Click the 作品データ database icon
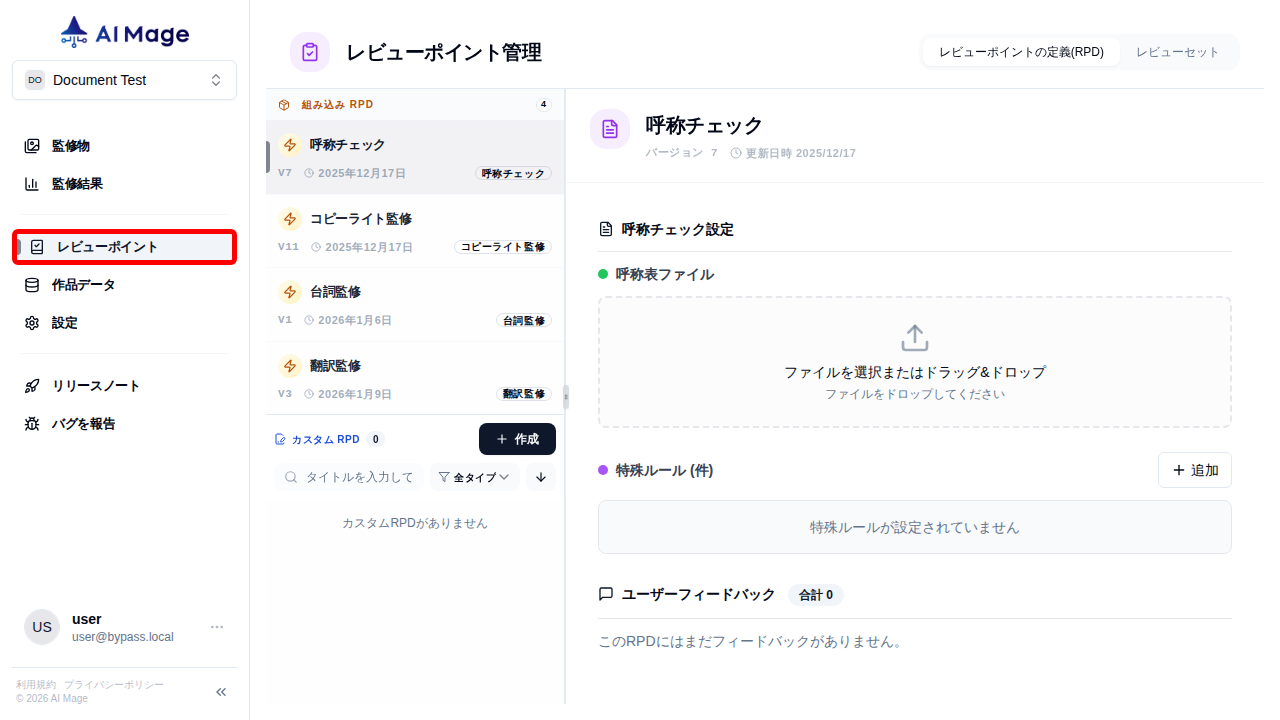 pyautogui.click(x=32, y=284)
